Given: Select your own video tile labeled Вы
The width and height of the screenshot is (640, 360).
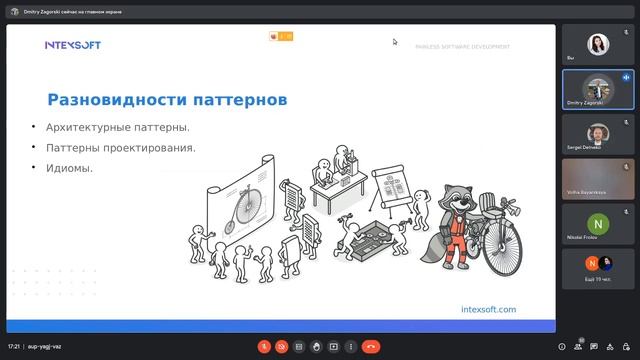Looking at the screenshot, I should pyautogui.click(x=598, y=44).
